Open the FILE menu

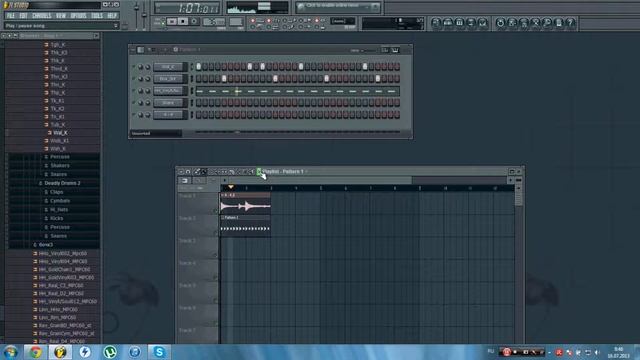point(10,16)
